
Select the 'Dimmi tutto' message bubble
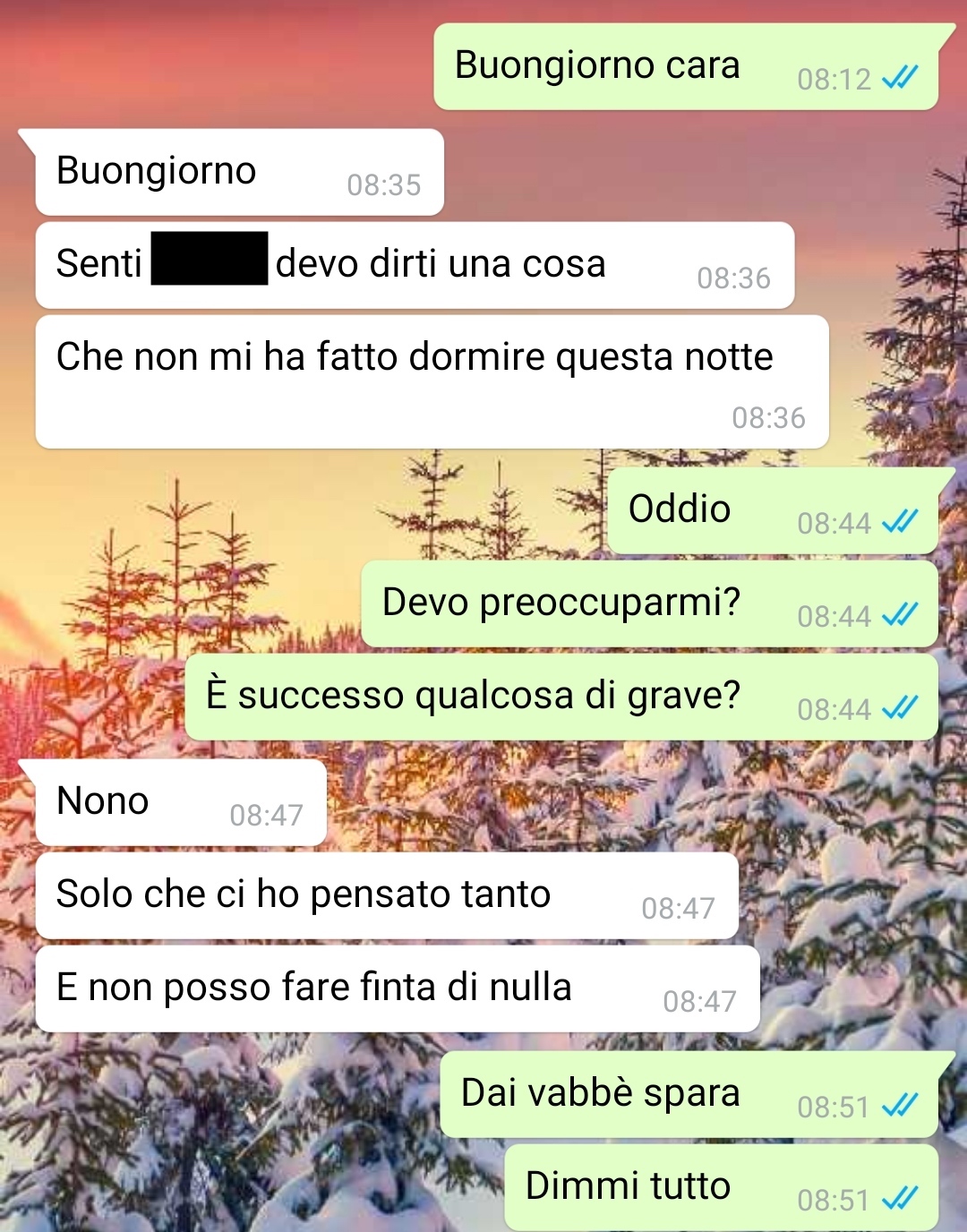click(722, 1187)
